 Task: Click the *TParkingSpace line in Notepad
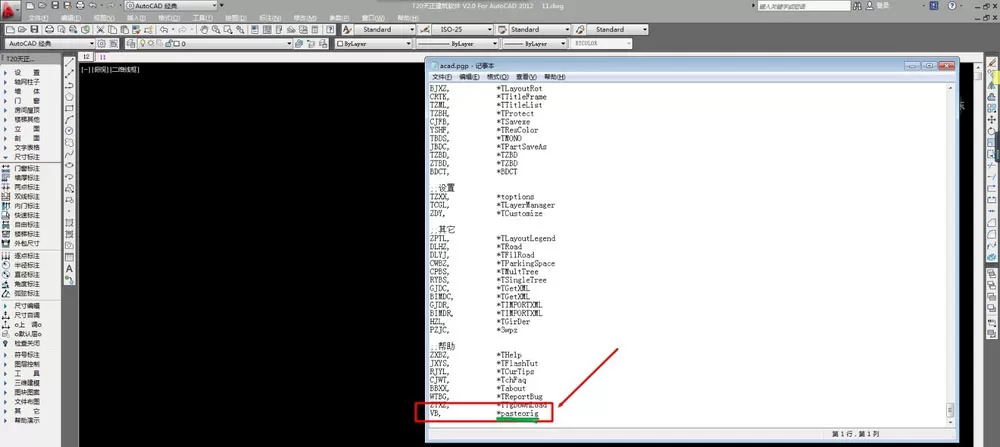(526, 263)
